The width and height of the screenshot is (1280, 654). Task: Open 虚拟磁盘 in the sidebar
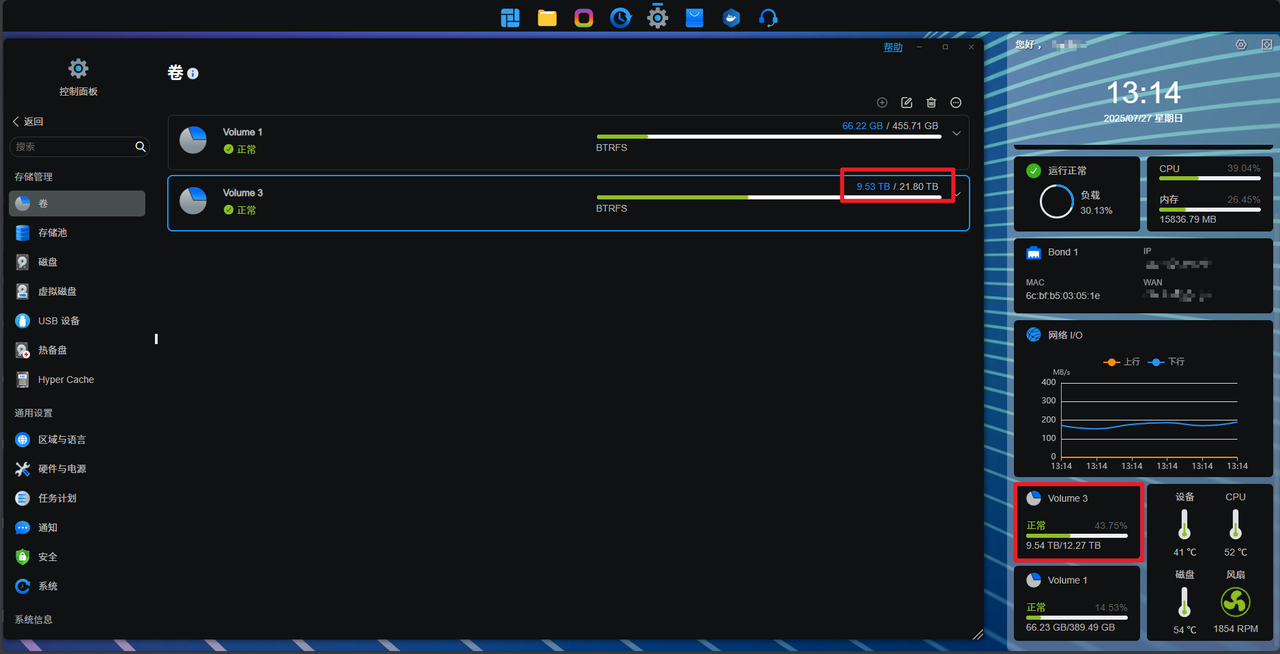[77, 292]
